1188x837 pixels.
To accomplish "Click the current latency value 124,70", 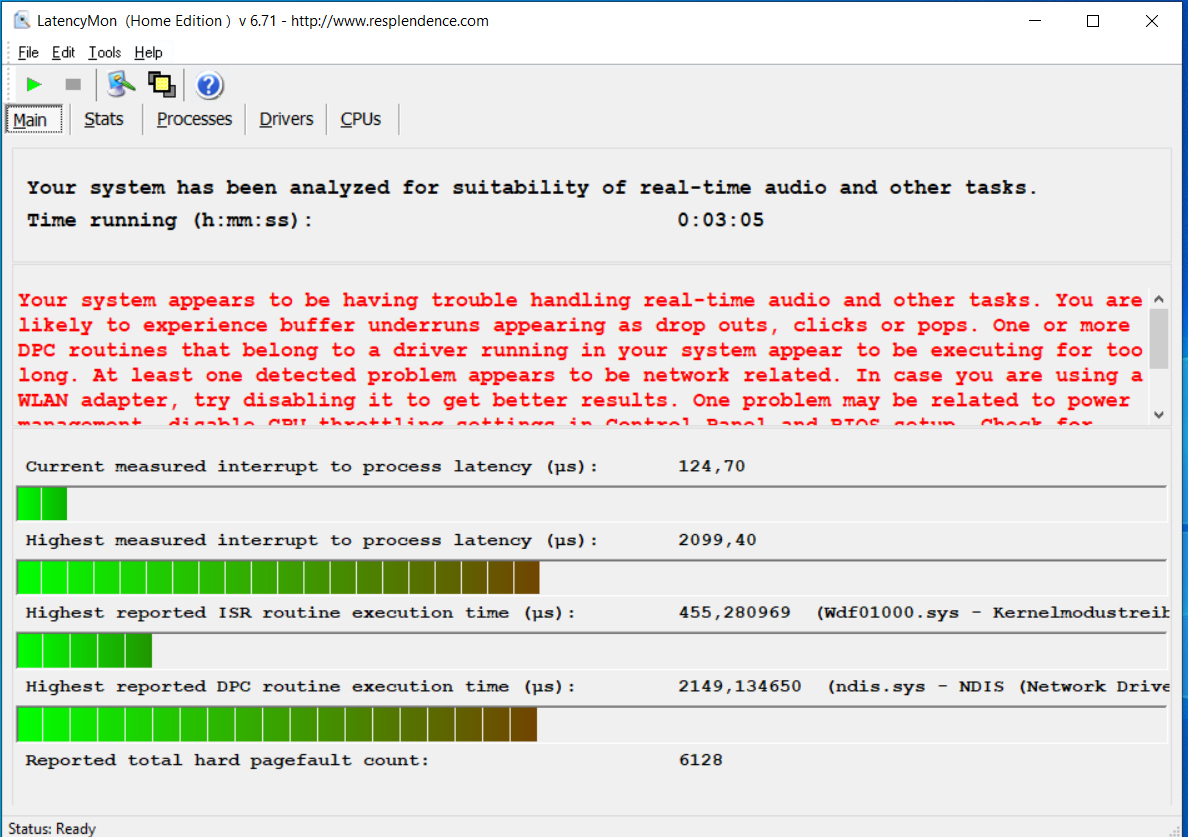I will pyautogui.click(x=711, y=467).
